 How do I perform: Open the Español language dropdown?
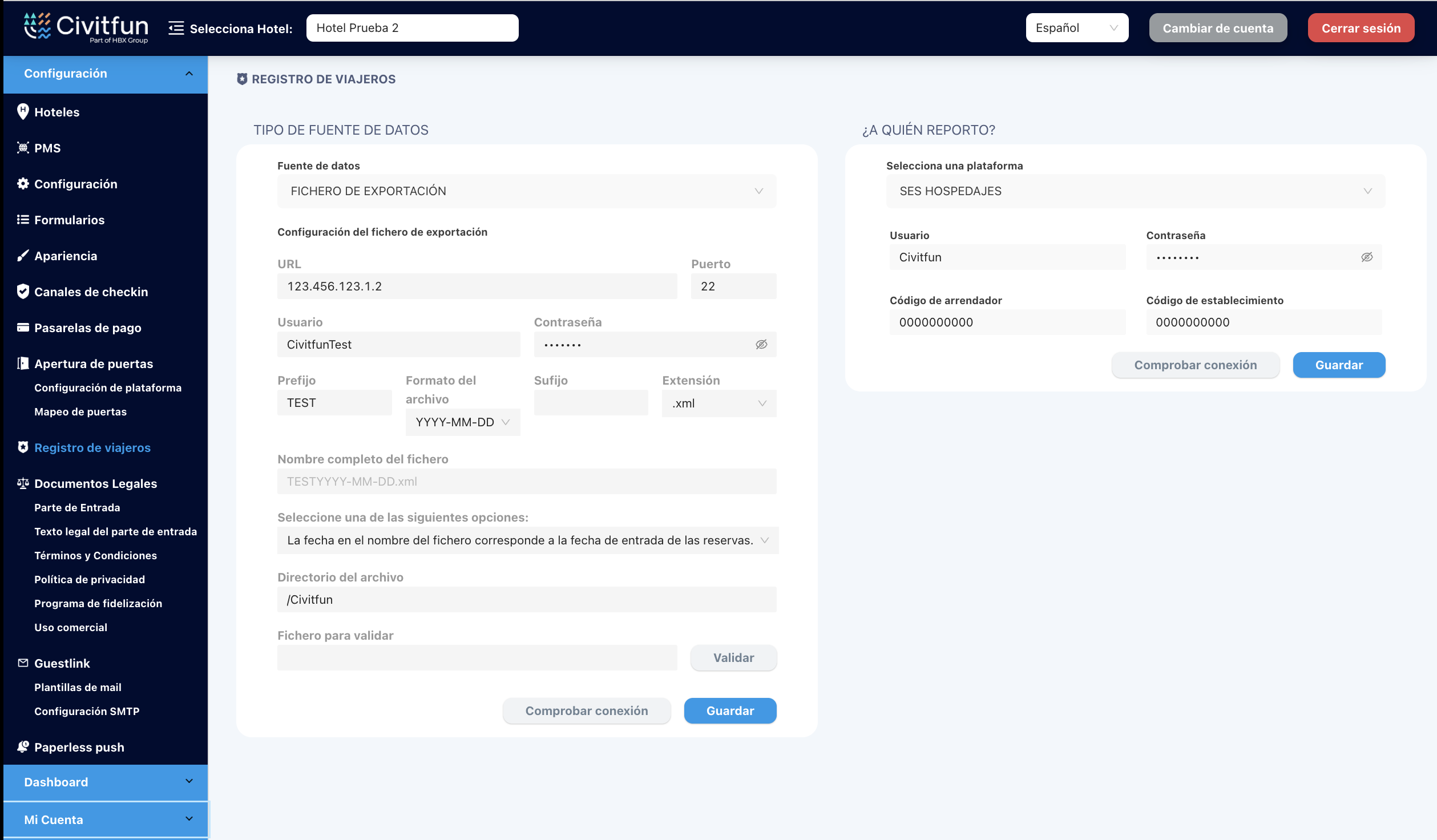tap(1077, 28)
